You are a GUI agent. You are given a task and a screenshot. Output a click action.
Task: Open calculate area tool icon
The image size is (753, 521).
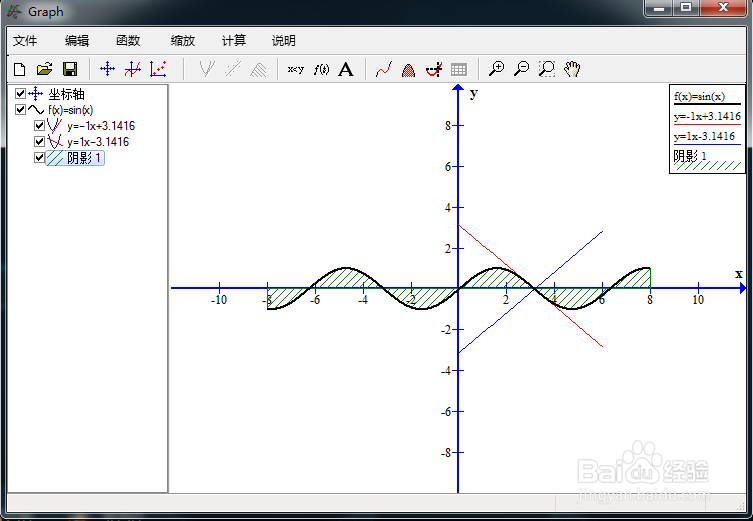408,70
